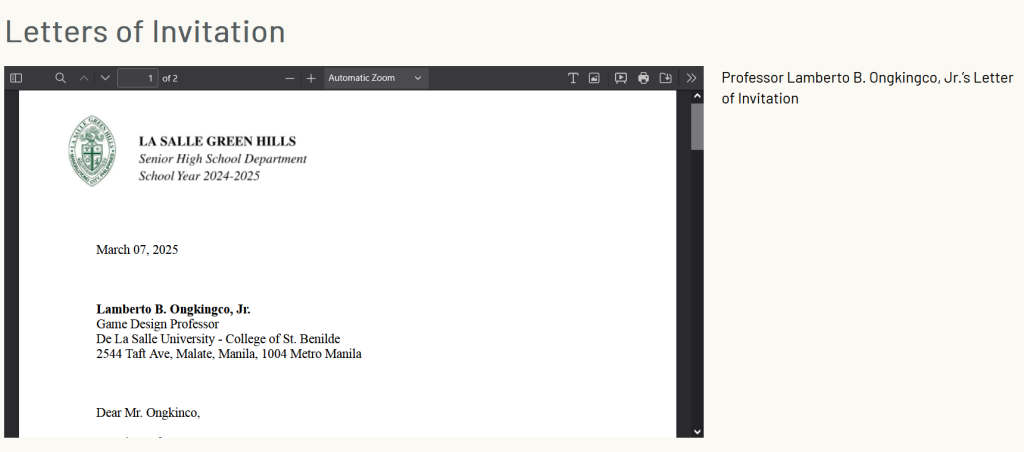
Task: Click the La Salle Green Hills logo
Action: 92,151
